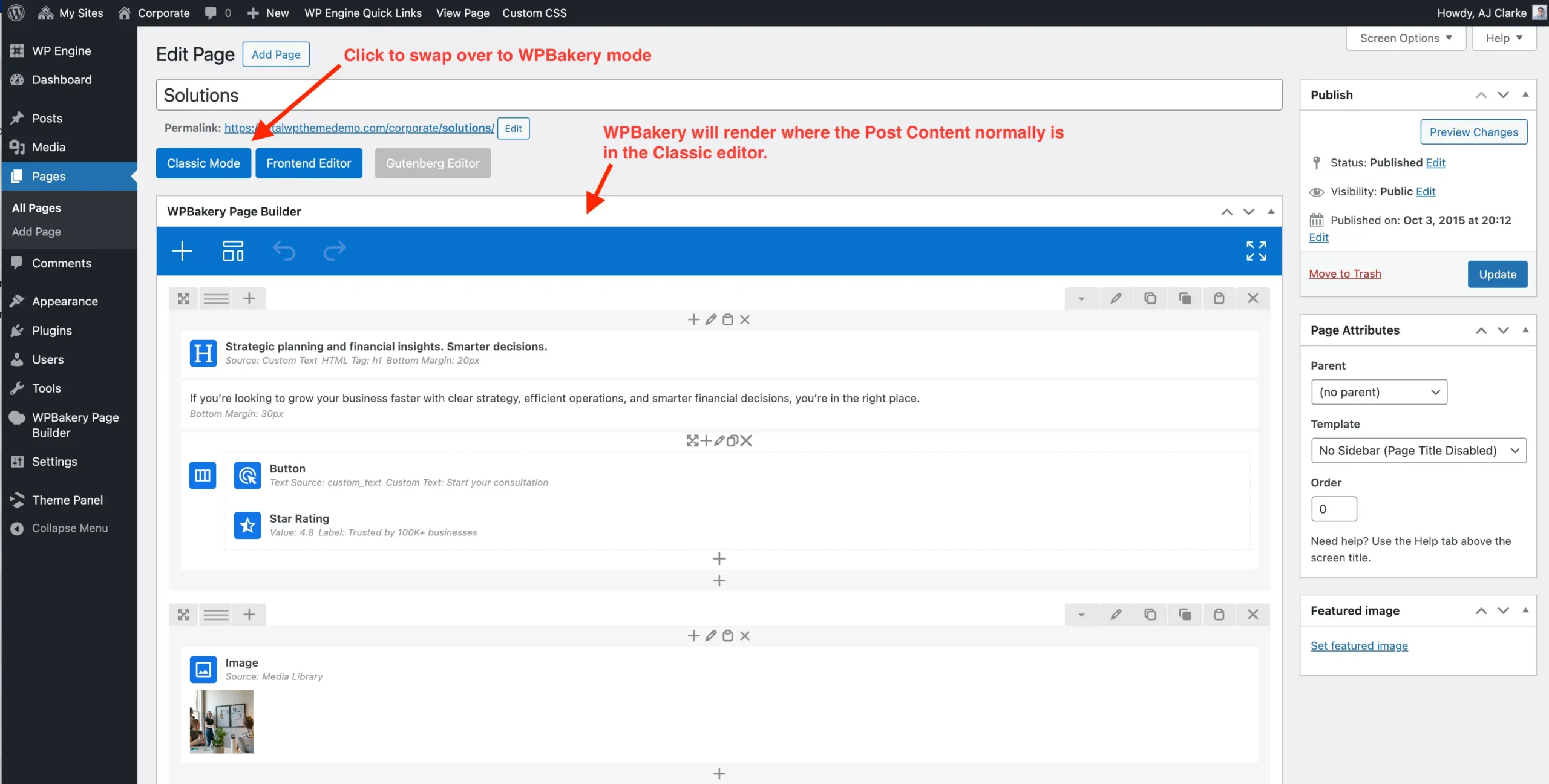Delete the Image row
The image size is (1549, 784).
(1253, 614)
